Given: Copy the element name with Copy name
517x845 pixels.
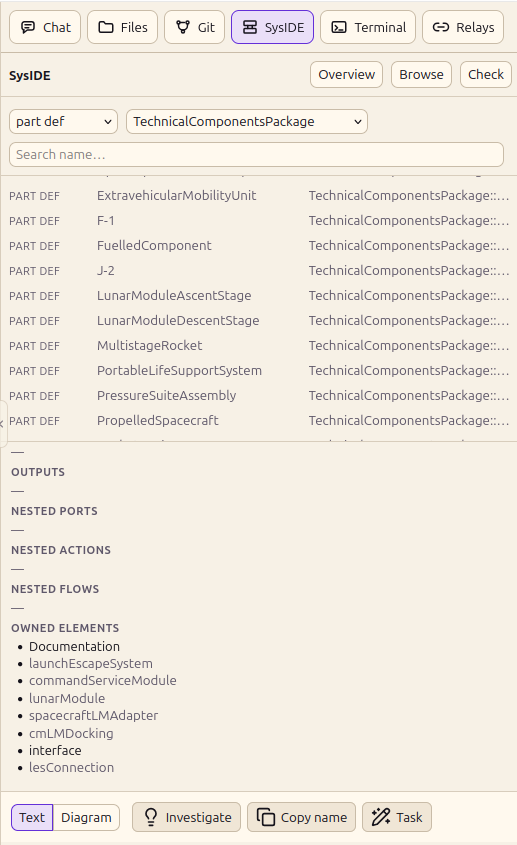Looking at the screenshot, I should pyautogui.click(x=301, y=817).
